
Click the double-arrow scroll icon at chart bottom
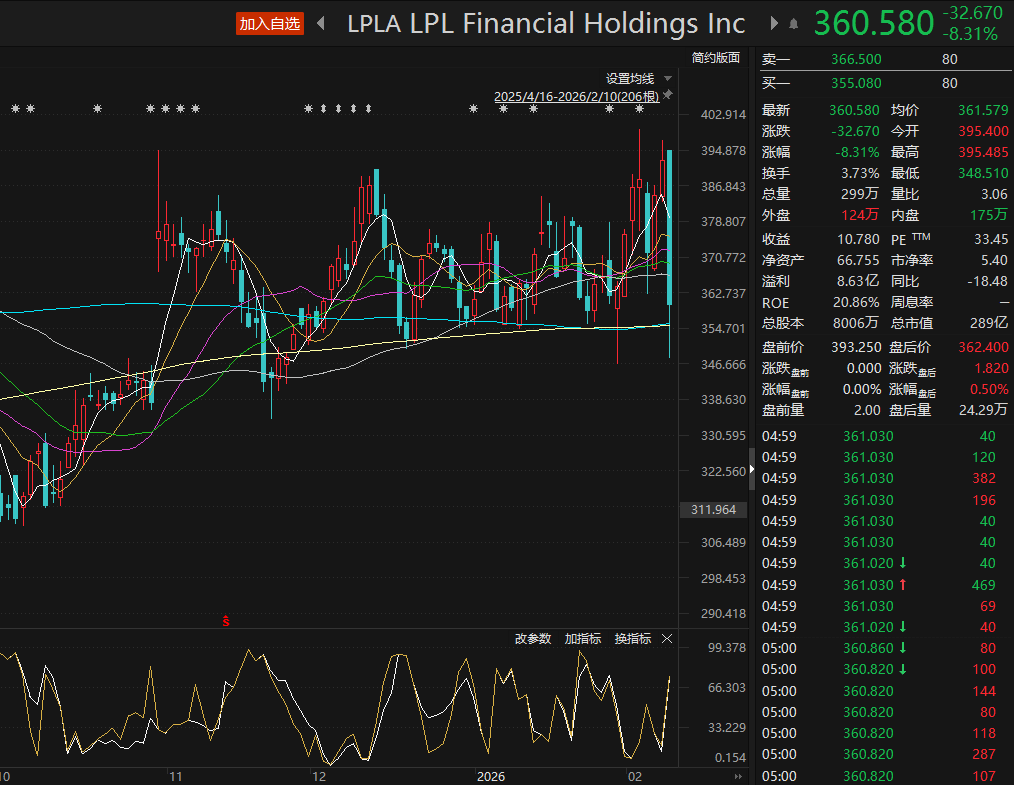pyautogui.click(x=738, y=777)
